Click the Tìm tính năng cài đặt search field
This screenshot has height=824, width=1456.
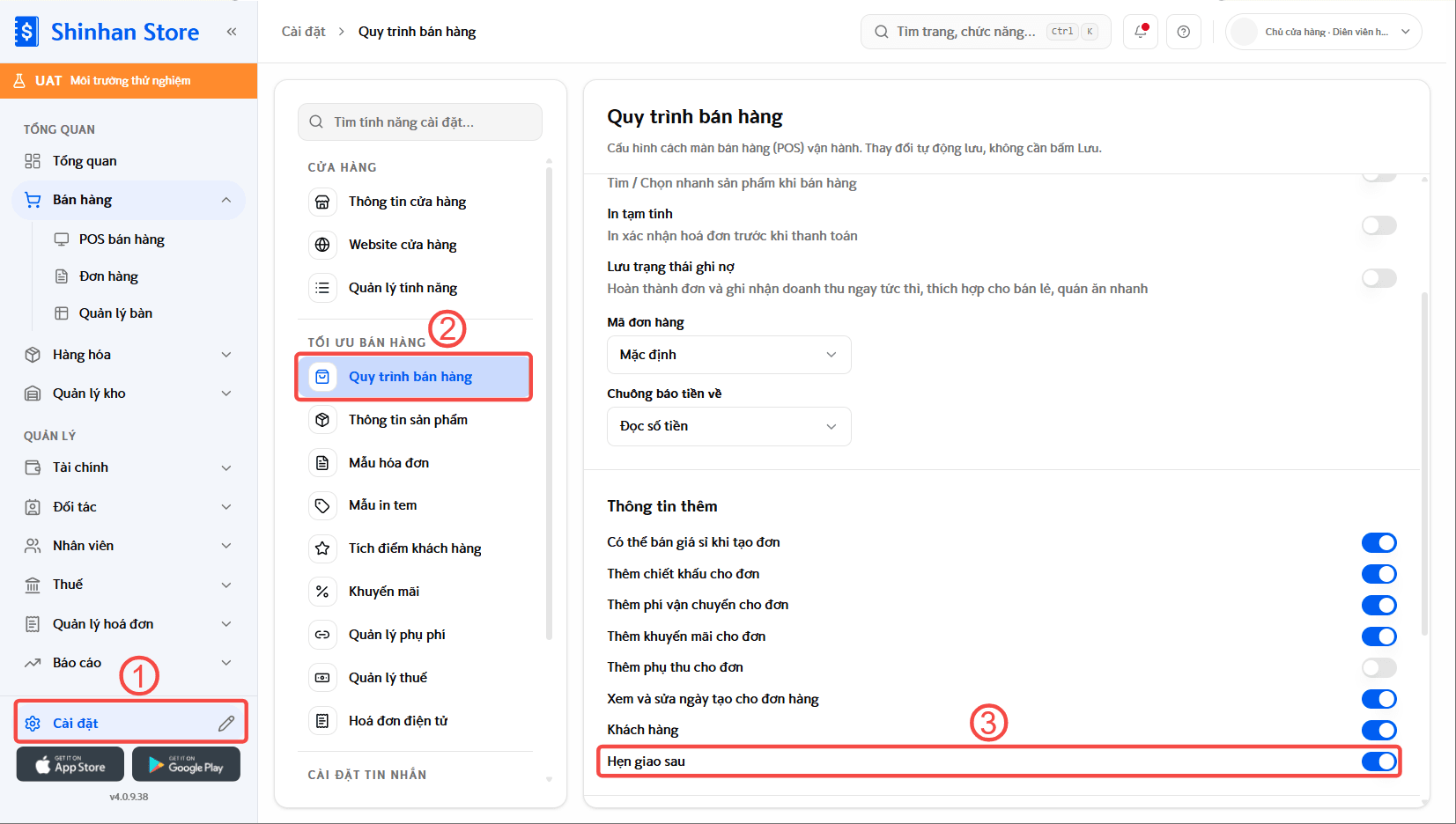click(420, 122)
